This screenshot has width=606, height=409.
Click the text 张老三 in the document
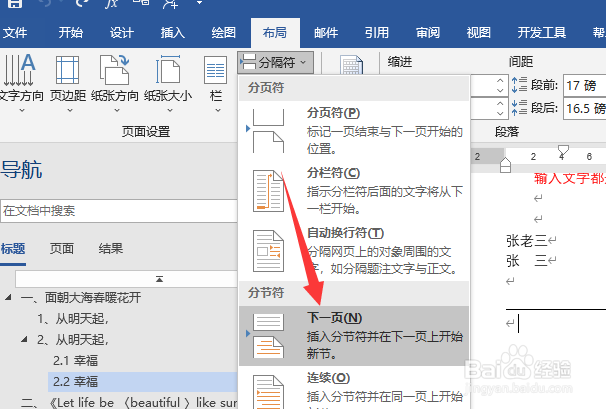click(526, 241)
